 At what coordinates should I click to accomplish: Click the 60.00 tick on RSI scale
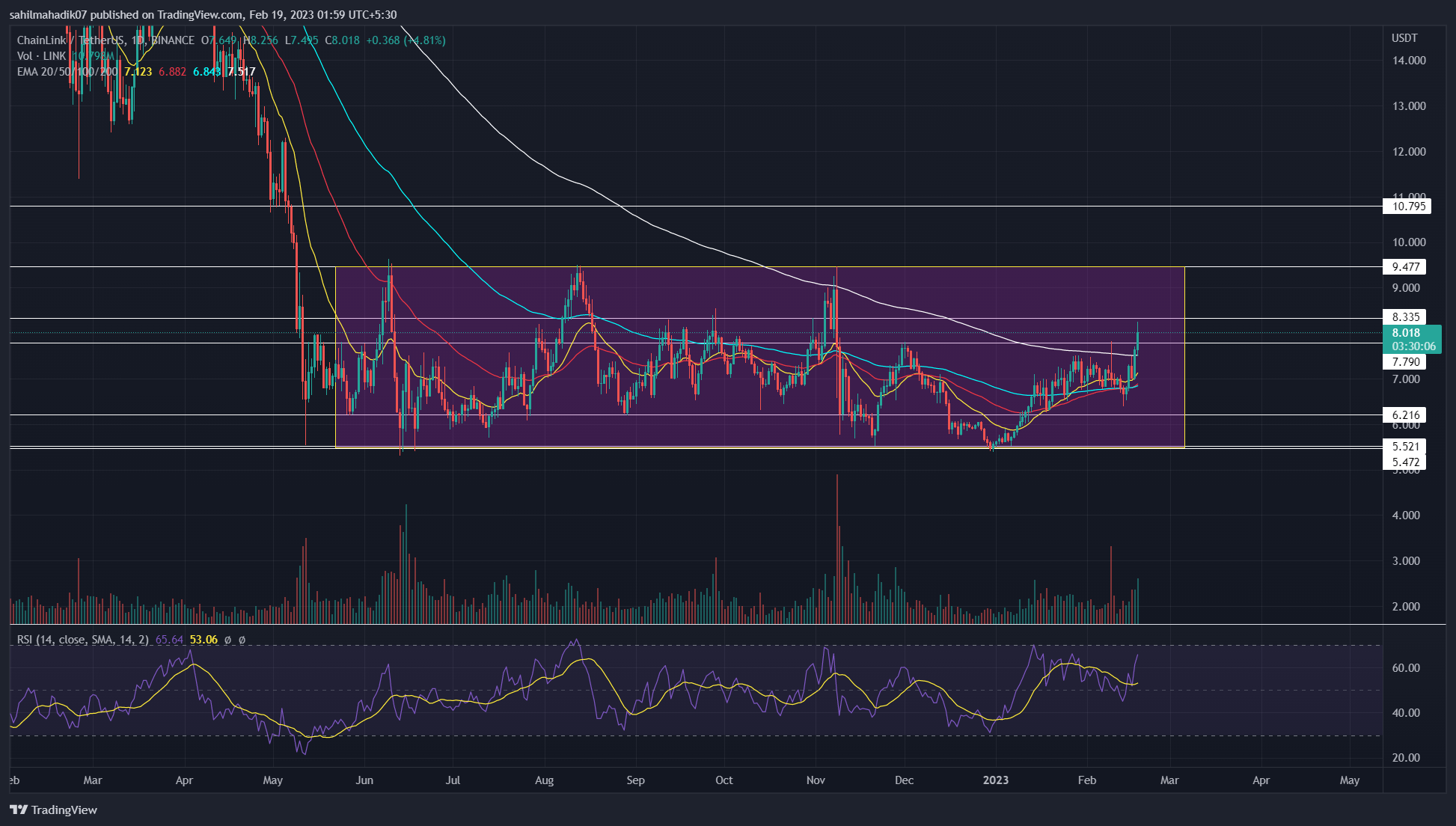pyautogui.click(x=1406, y=668)
